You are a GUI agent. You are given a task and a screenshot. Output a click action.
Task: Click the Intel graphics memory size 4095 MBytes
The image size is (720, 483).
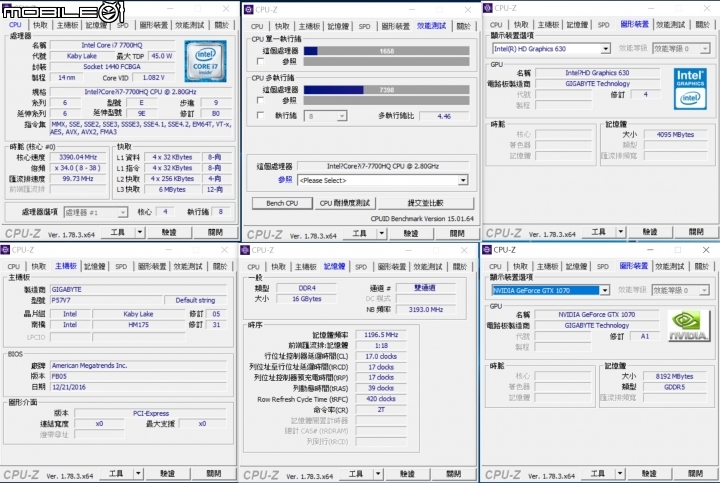675,135
